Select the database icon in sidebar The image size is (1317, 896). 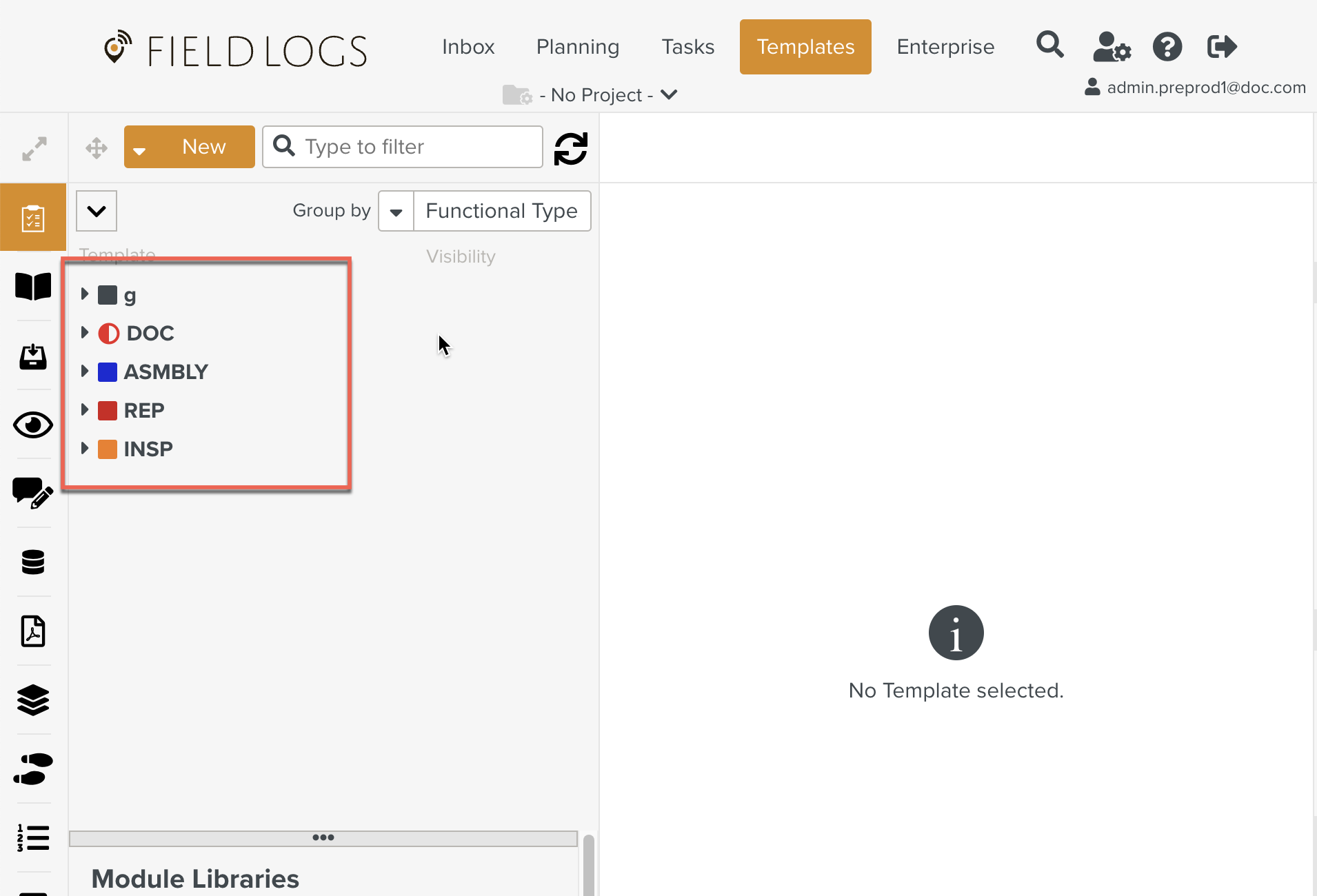tap(33, 562)
